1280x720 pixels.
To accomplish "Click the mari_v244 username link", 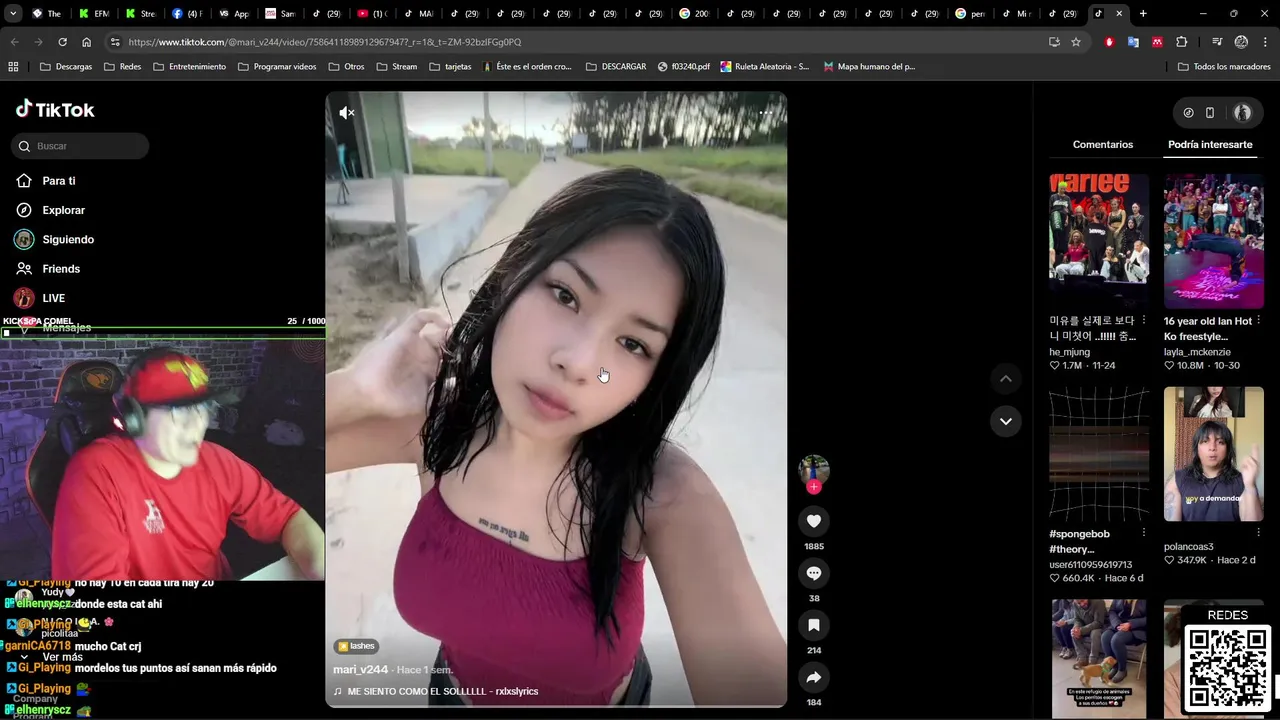I will click(x=360, y=670).
